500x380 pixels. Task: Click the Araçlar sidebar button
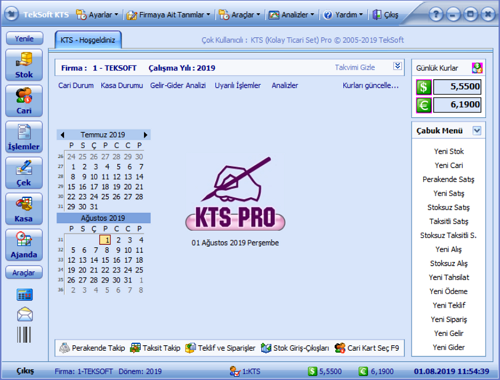[24, 273]
